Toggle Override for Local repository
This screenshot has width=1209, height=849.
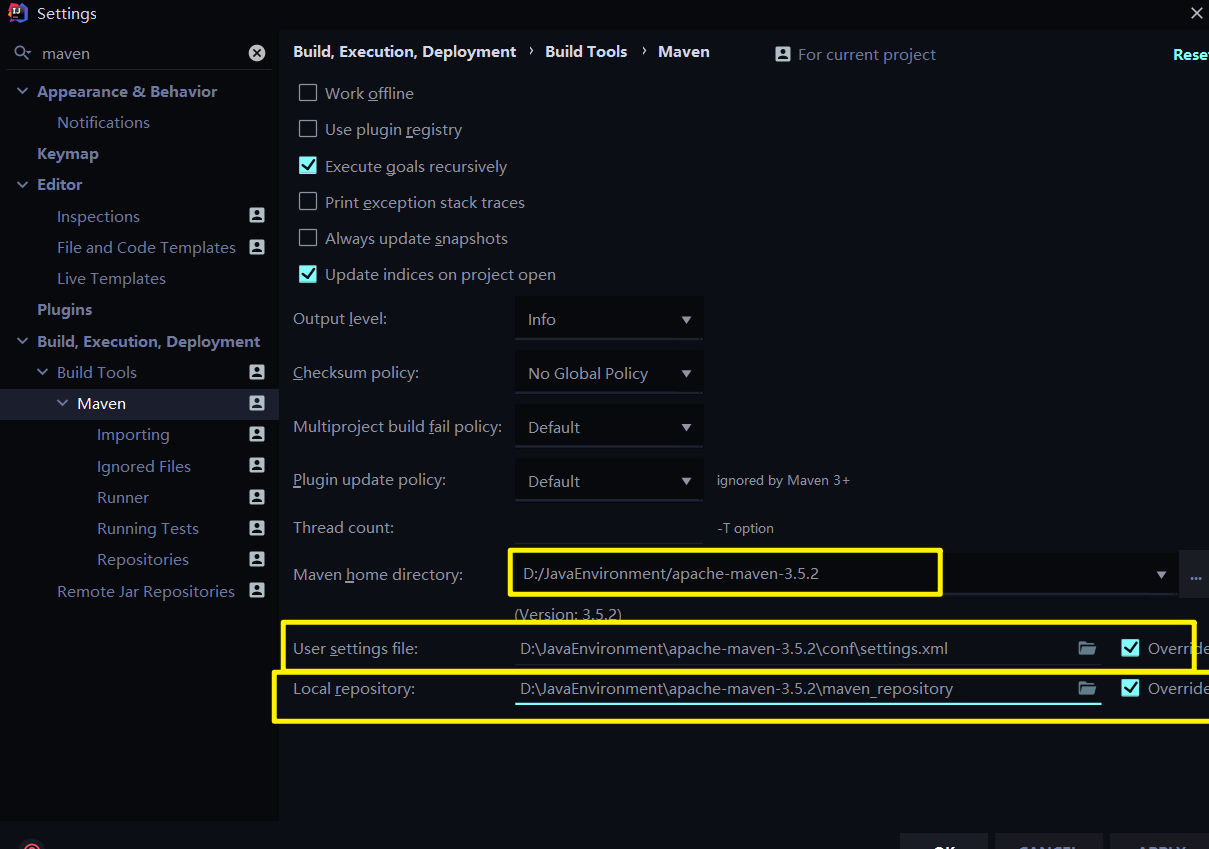click(1130, 688)
